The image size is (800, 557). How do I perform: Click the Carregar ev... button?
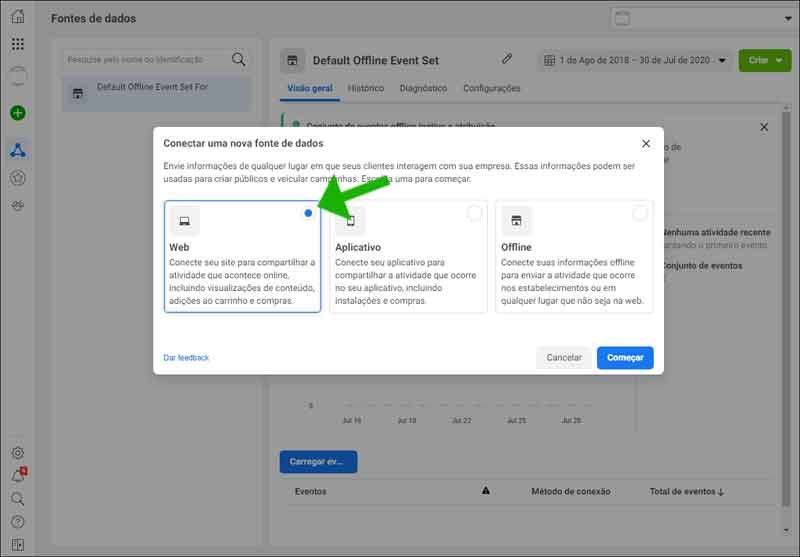click(318, 462)
